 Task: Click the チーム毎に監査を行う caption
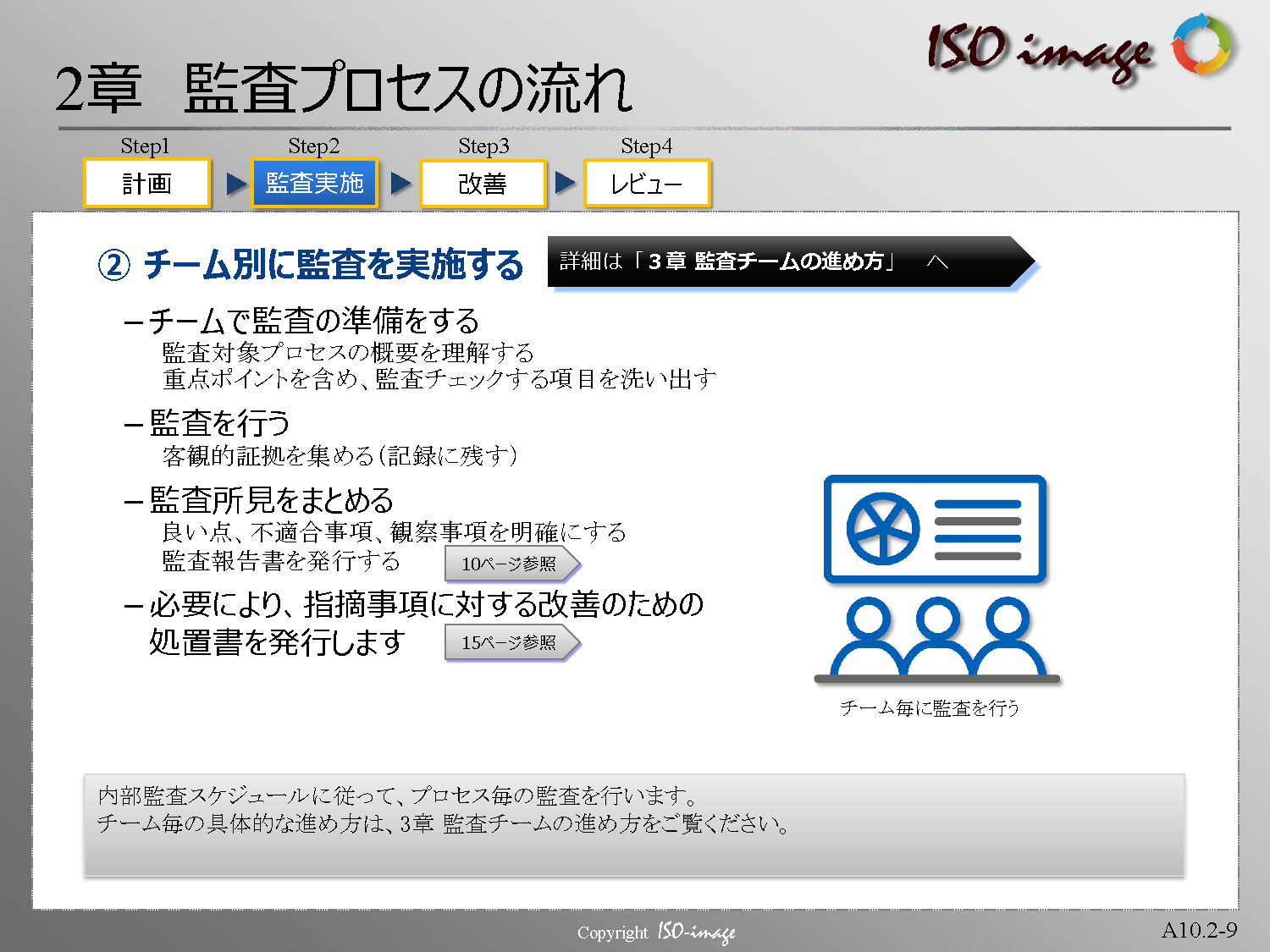tap(929, 708)
